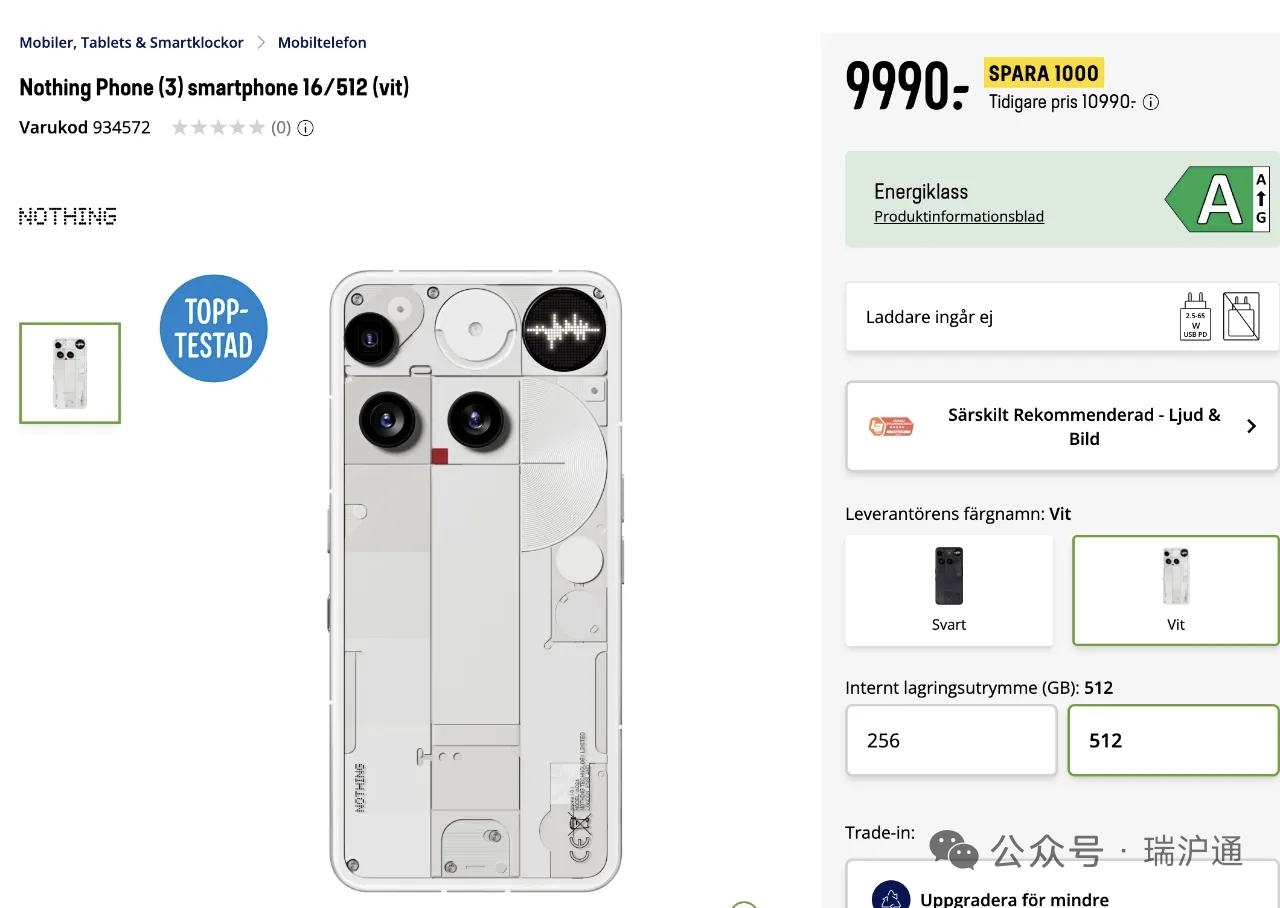Image resolution: width=1280 pixels, height=908 pixels.
Task: Select the Svart color option
Action: tap(949, 590)
